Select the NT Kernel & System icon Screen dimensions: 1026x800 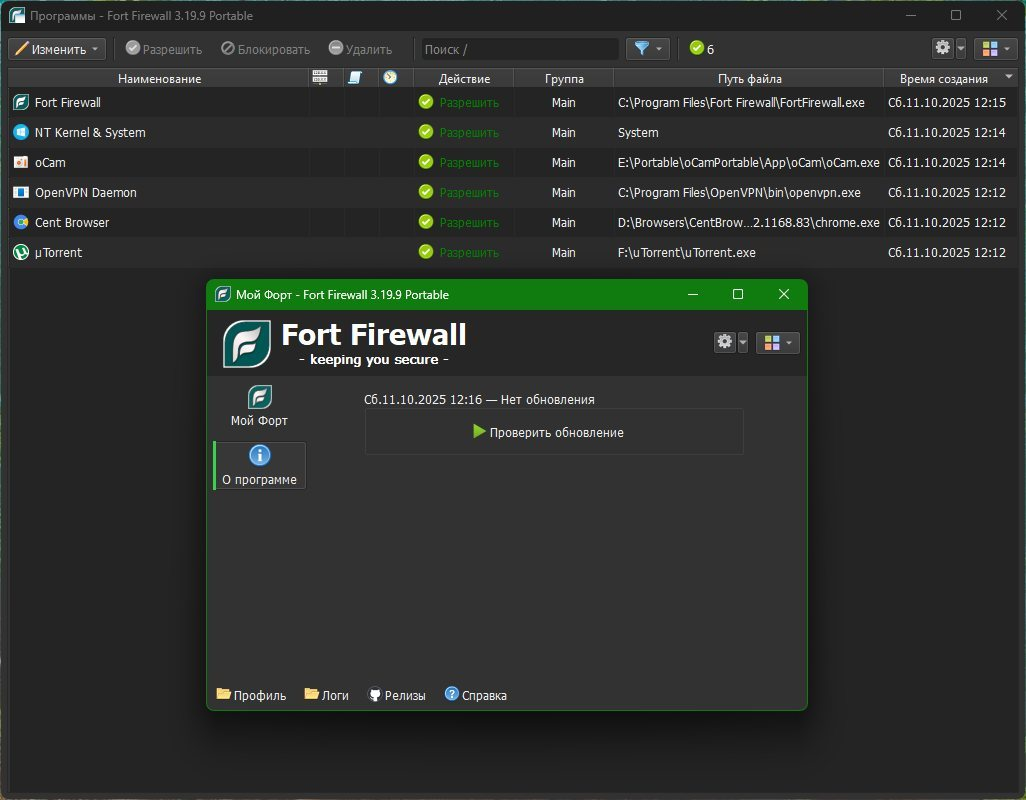click(x=21, y=132)
